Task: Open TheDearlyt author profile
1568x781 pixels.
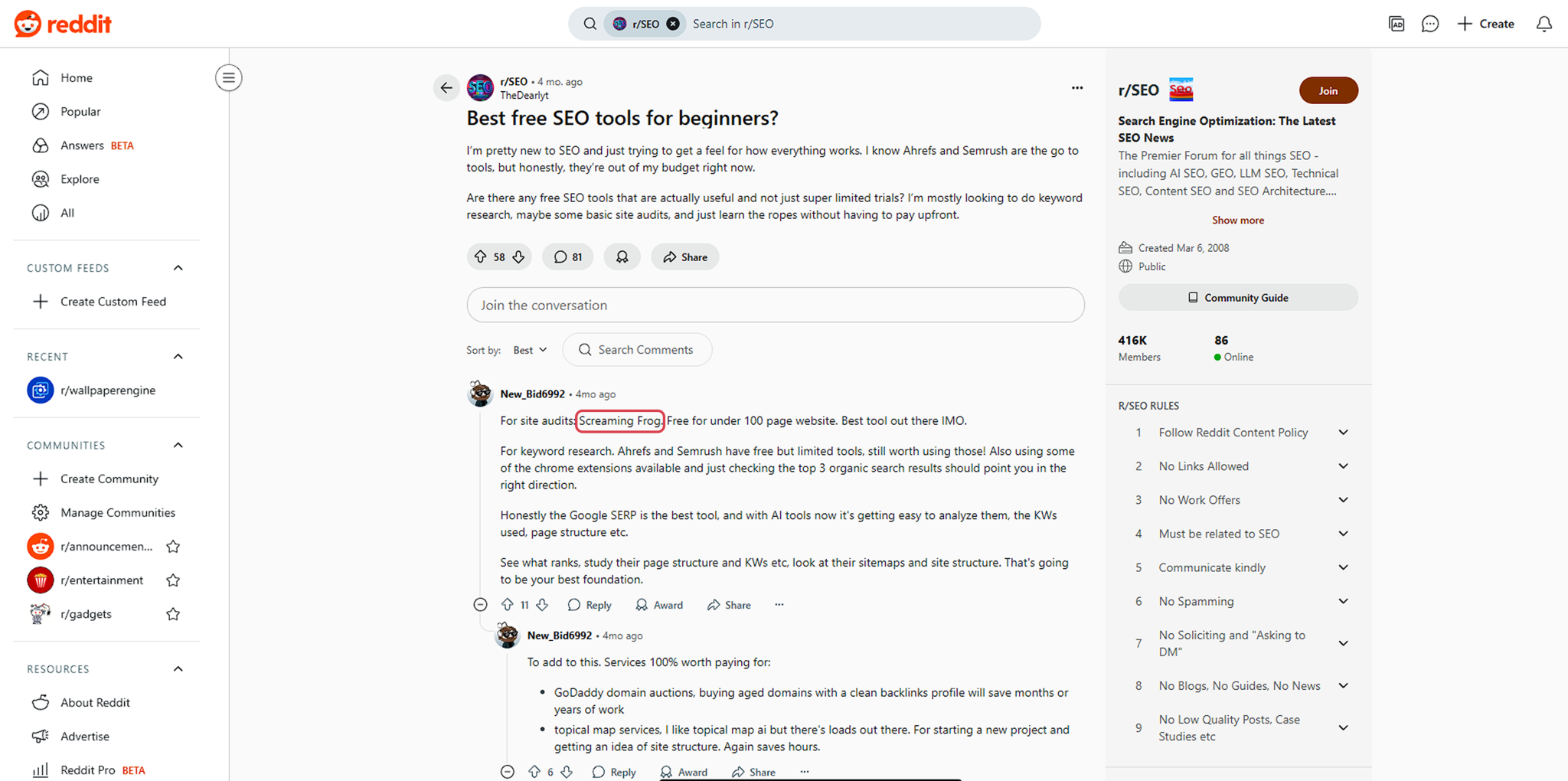Action: (524, 96)
